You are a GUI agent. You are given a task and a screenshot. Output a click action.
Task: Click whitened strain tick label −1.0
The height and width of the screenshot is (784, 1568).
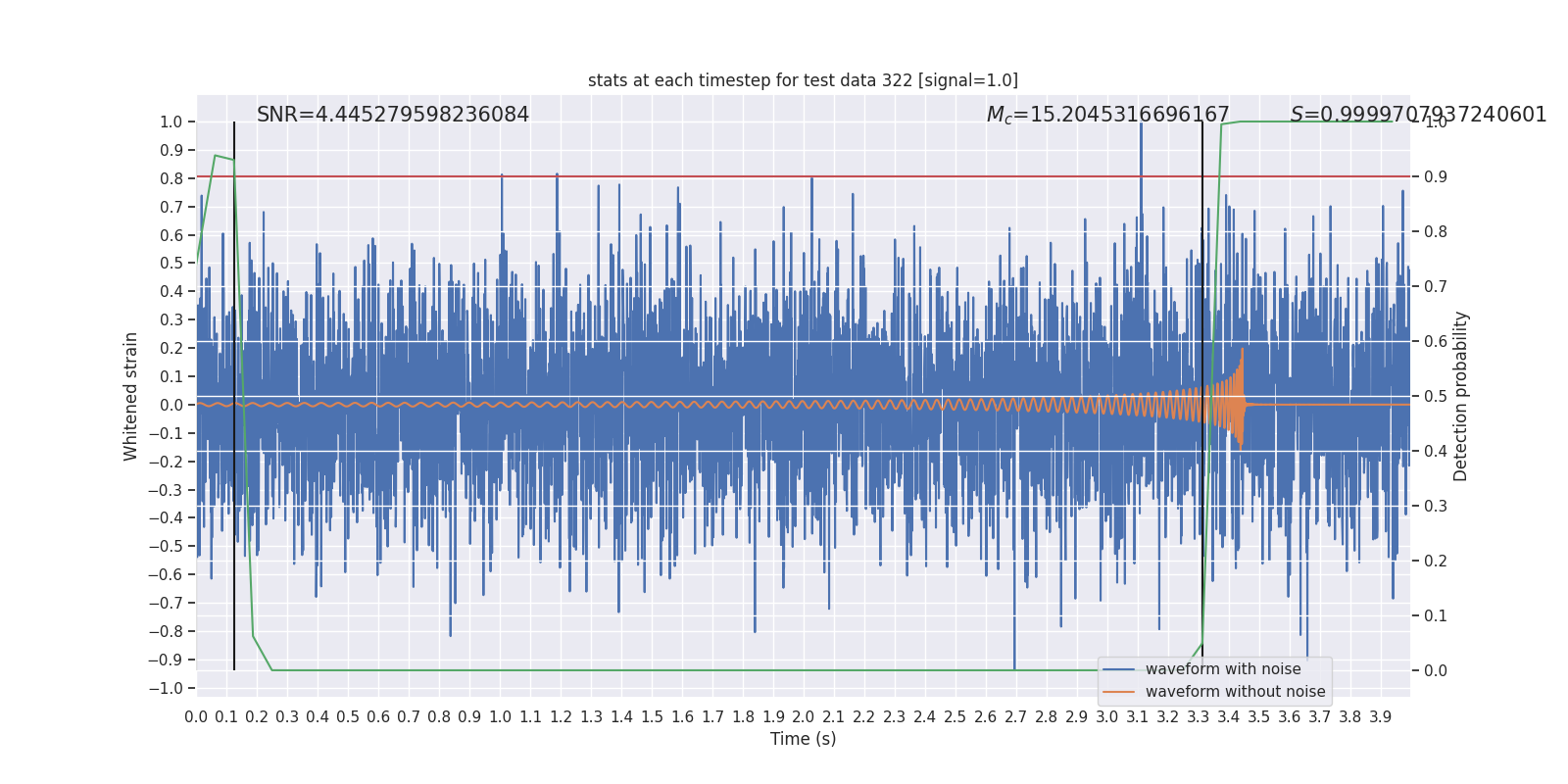coord(166,688)
